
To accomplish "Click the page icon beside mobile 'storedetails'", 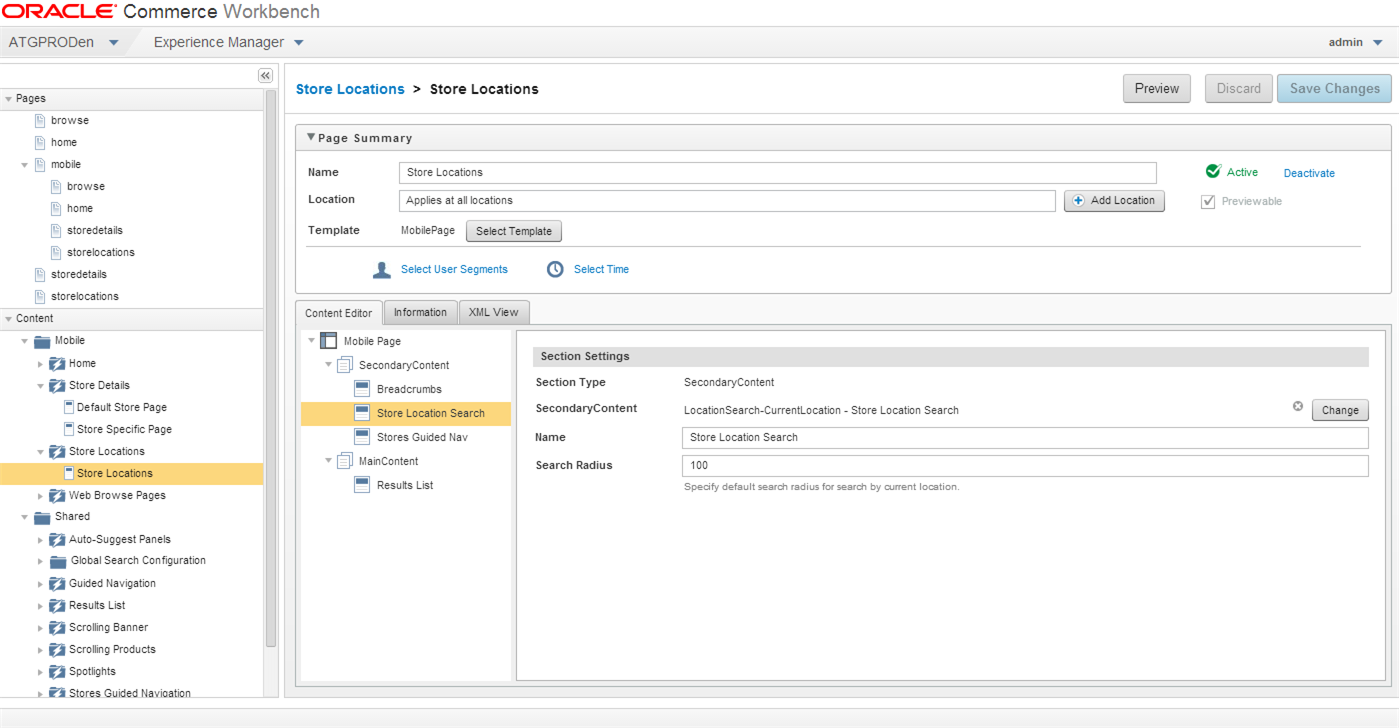I will 56,230.
